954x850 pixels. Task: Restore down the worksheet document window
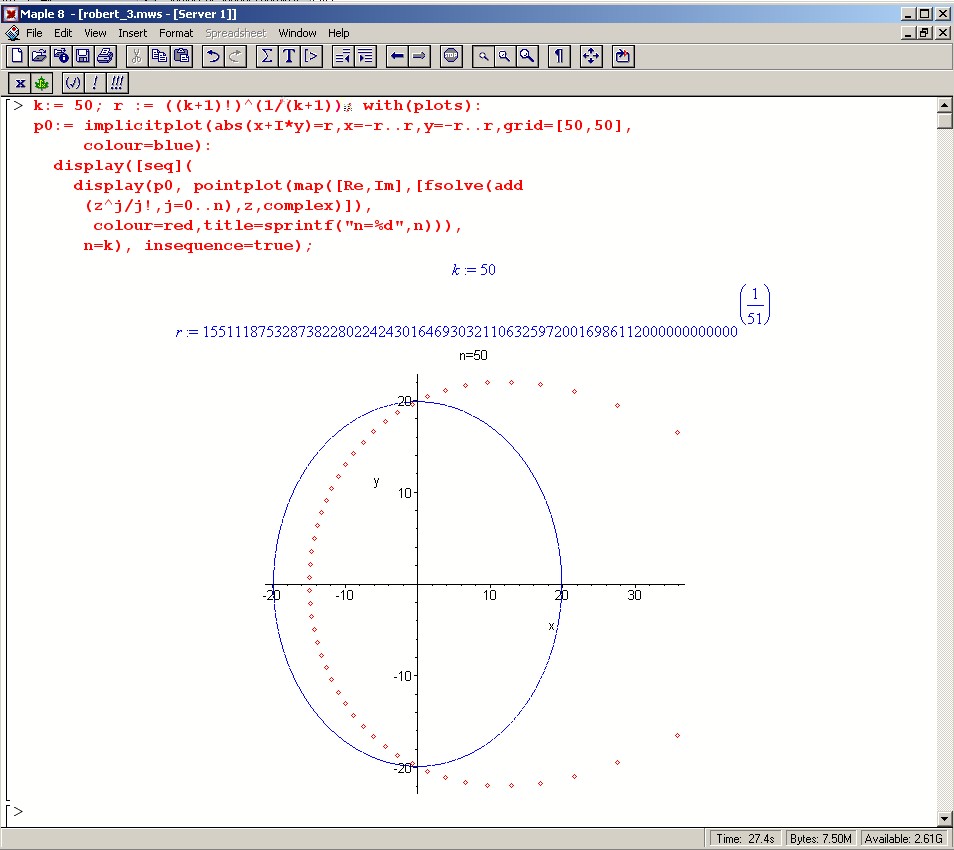[924, 33]
